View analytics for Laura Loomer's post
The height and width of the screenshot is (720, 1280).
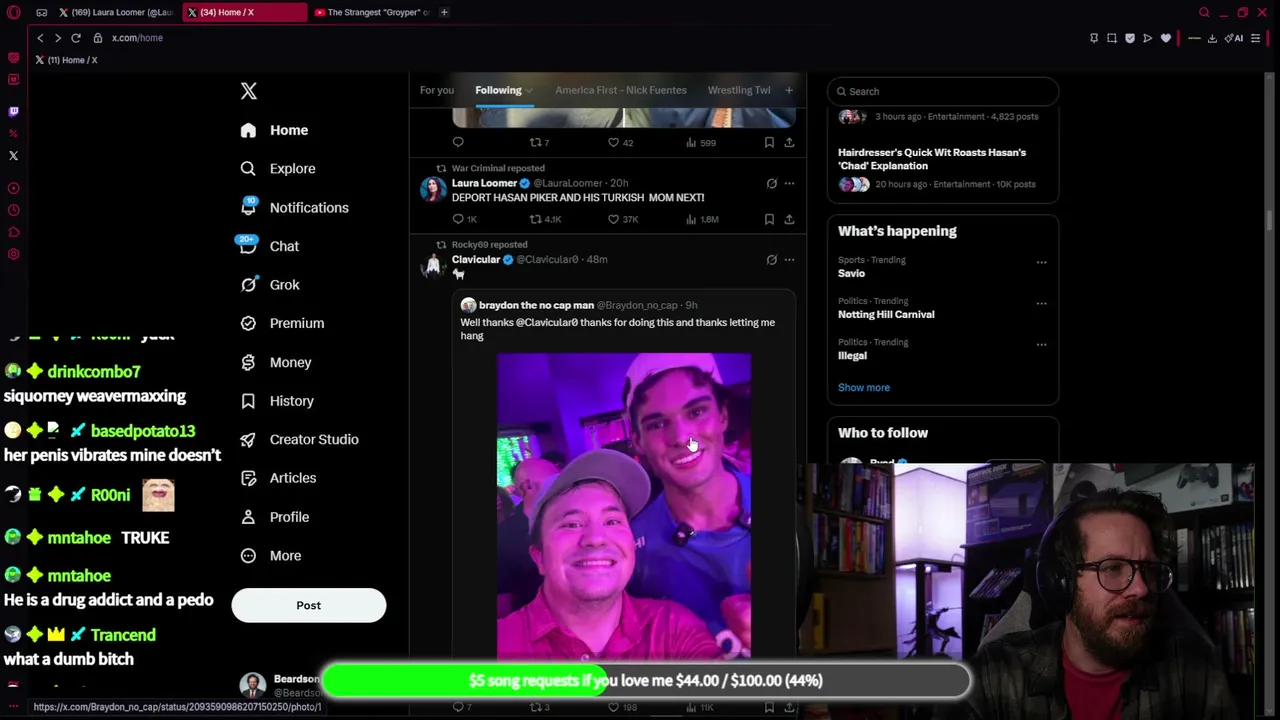click(704, 219)
